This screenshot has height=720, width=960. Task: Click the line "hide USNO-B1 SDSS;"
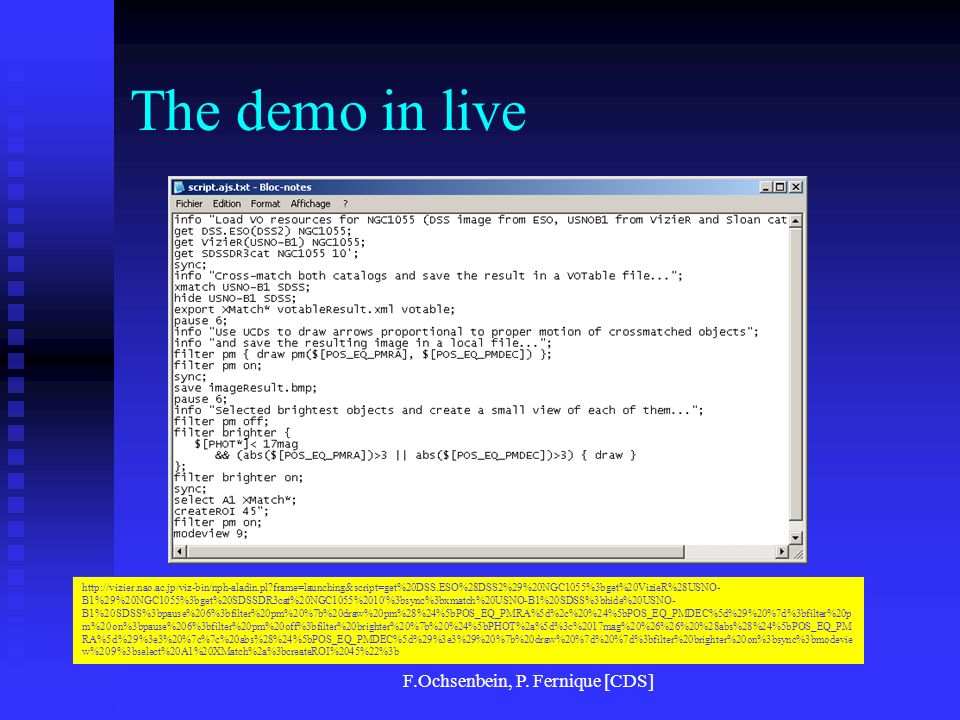235,298
